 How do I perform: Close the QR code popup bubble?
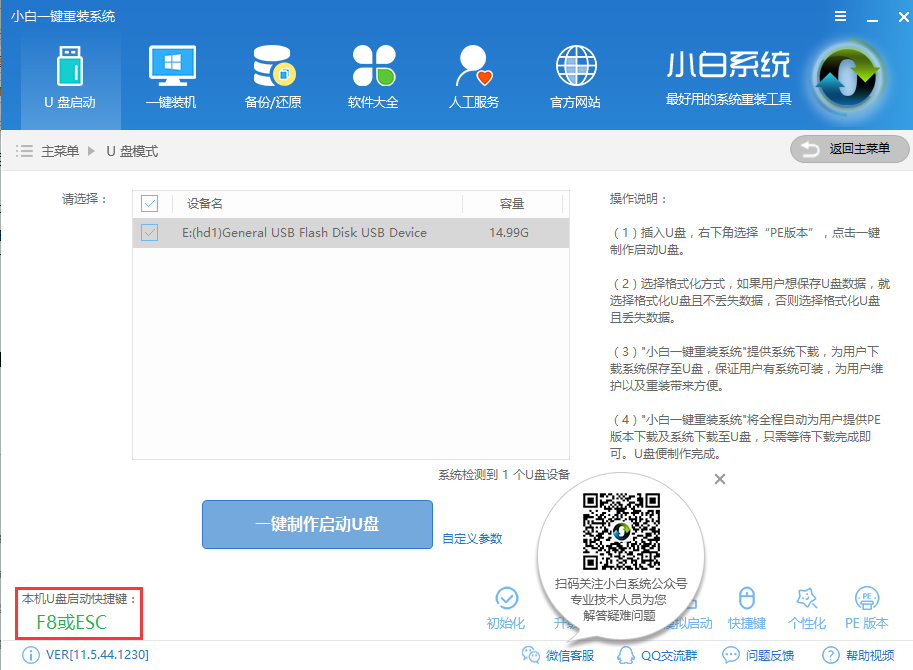(x=719, y=479)
